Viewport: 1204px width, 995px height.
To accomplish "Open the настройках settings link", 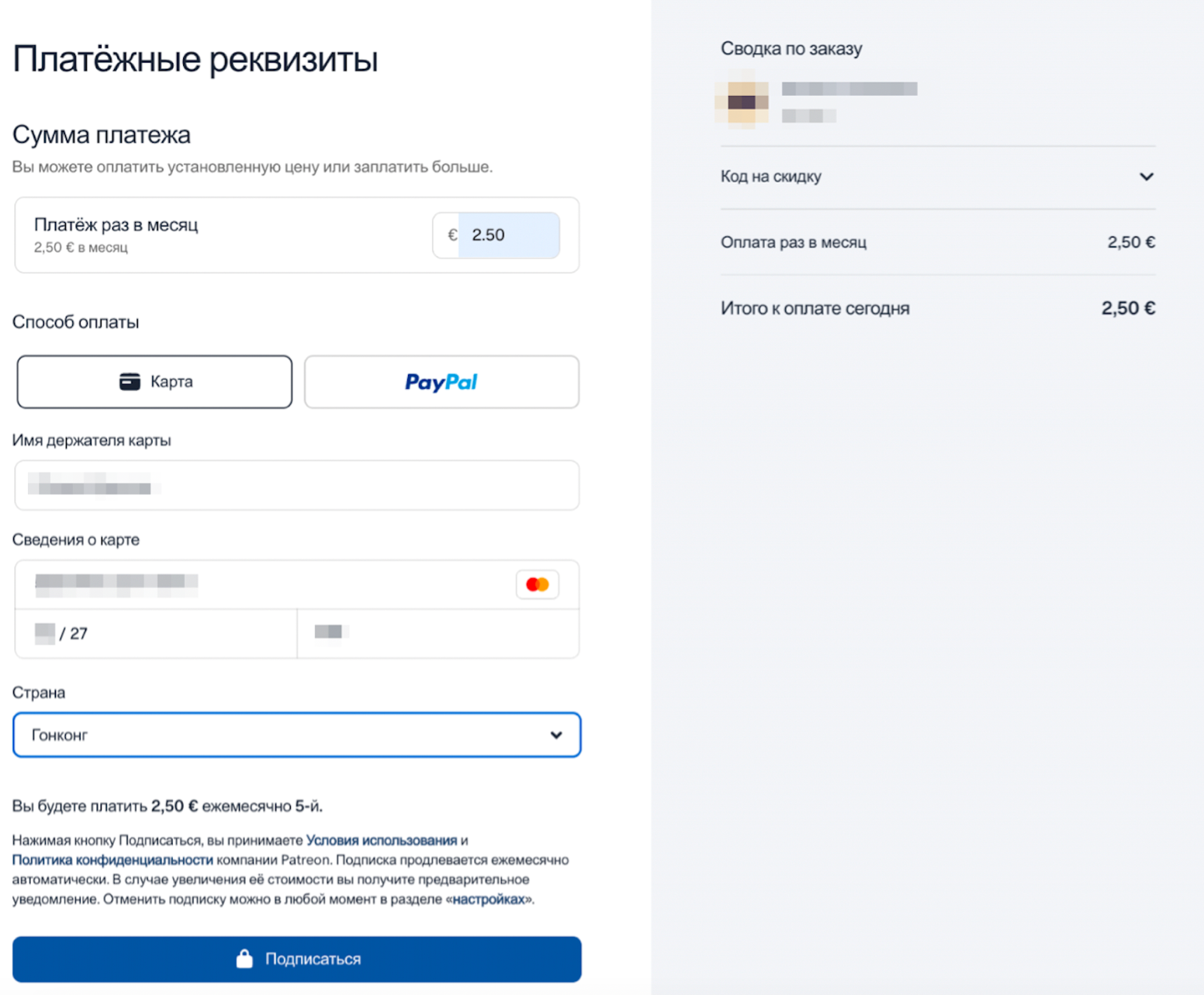I will [x=489, y=900].
